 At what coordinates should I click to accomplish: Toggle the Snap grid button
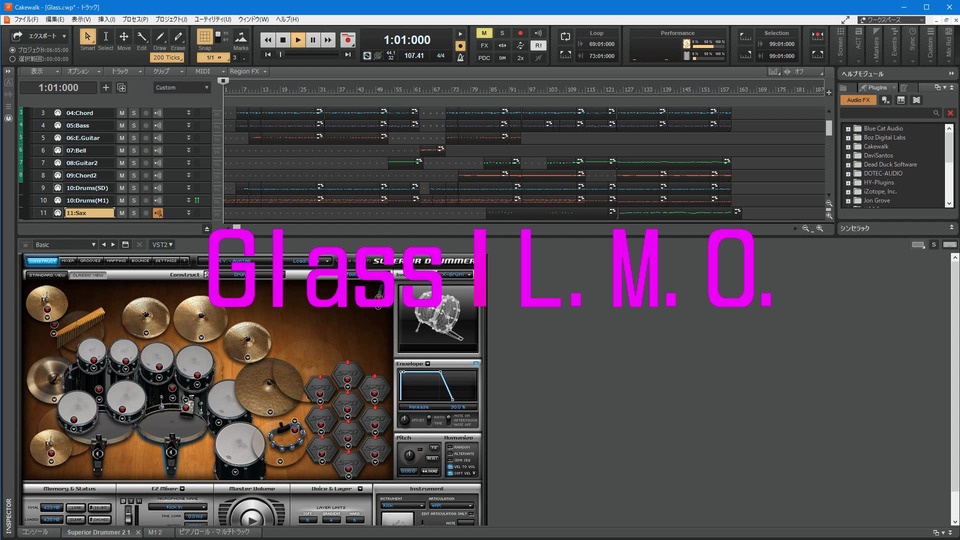click(x=204, y=37)
